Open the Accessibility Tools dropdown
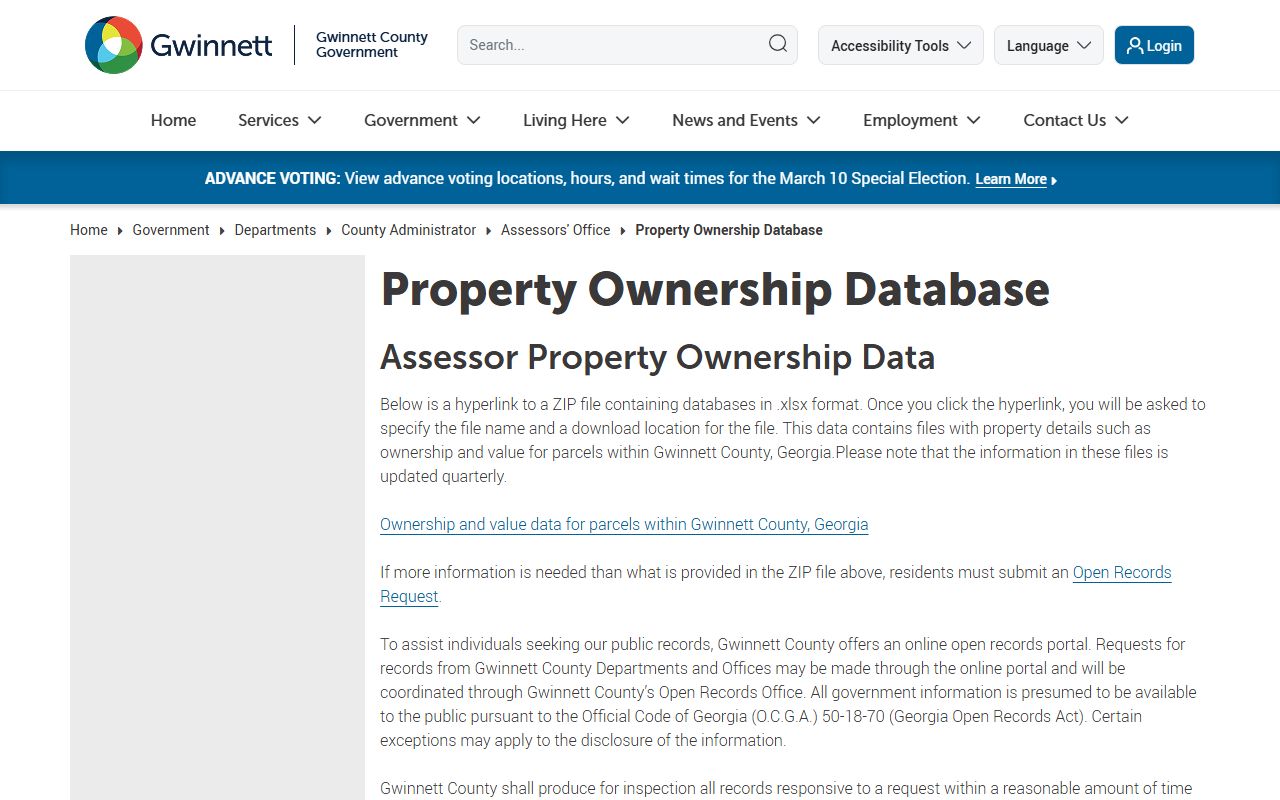The image size is (1280, 800). (901, 45)
